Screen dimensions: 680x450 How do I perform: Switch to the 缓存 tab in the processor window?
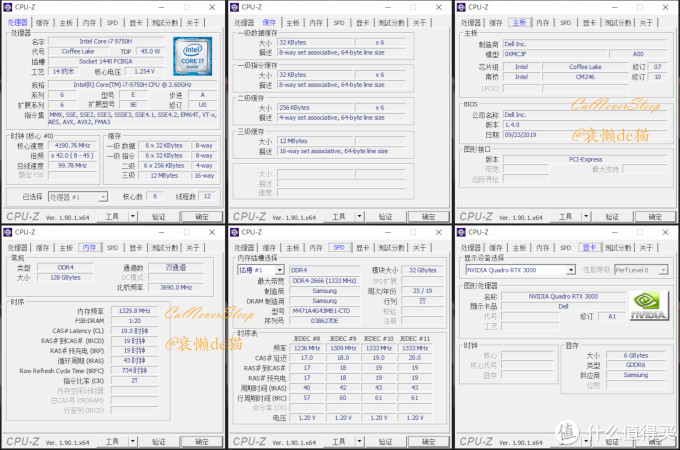click(x=42, y=23)
